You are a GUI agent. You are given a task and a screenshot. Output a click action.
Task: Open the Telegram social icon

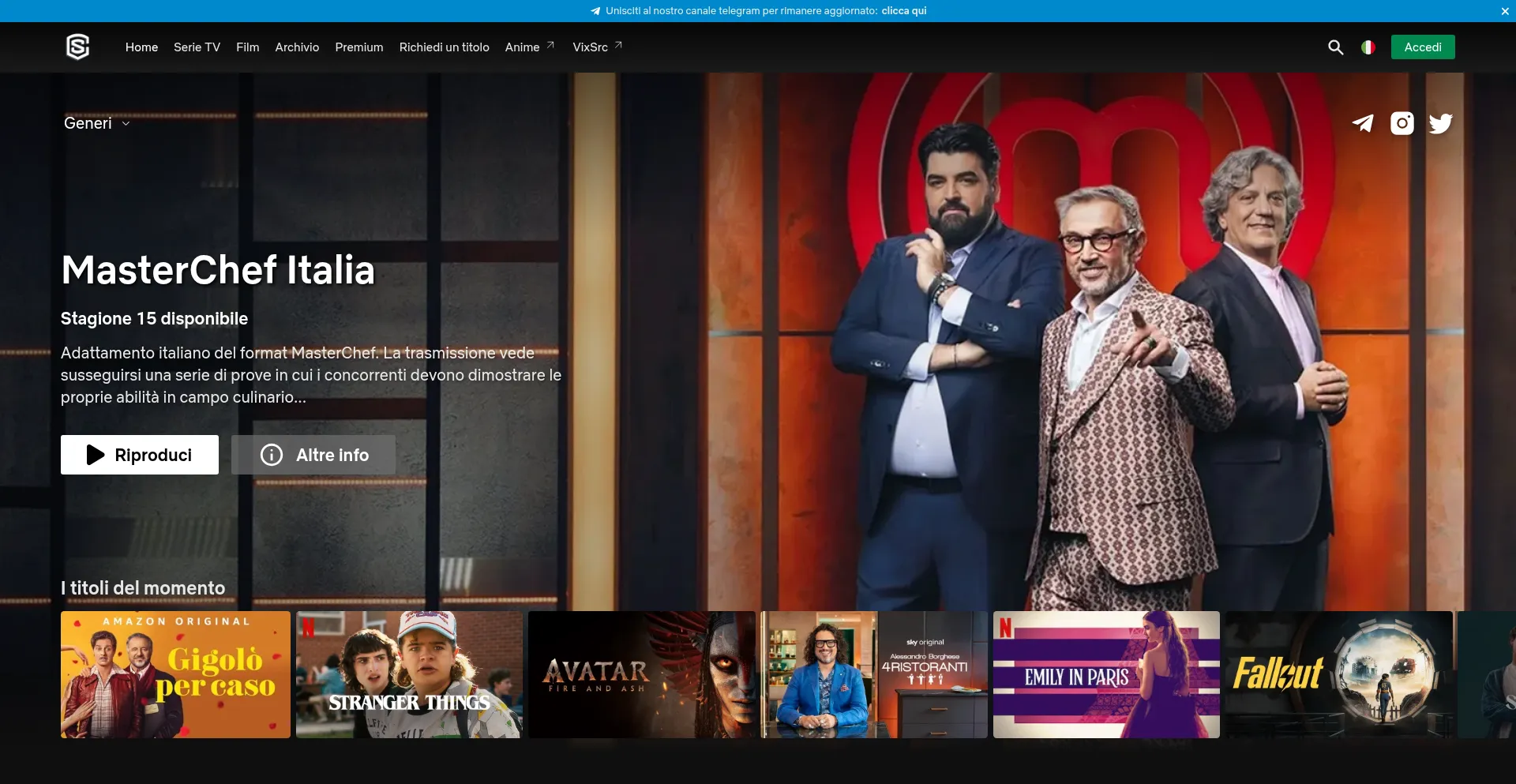click(1364, 123)
